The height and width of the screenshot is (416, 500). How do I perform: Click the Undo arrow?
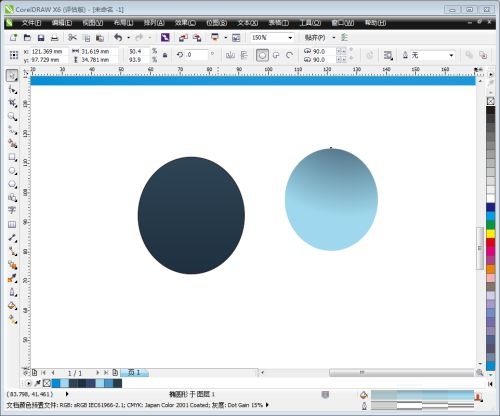[x=118, y=37]
